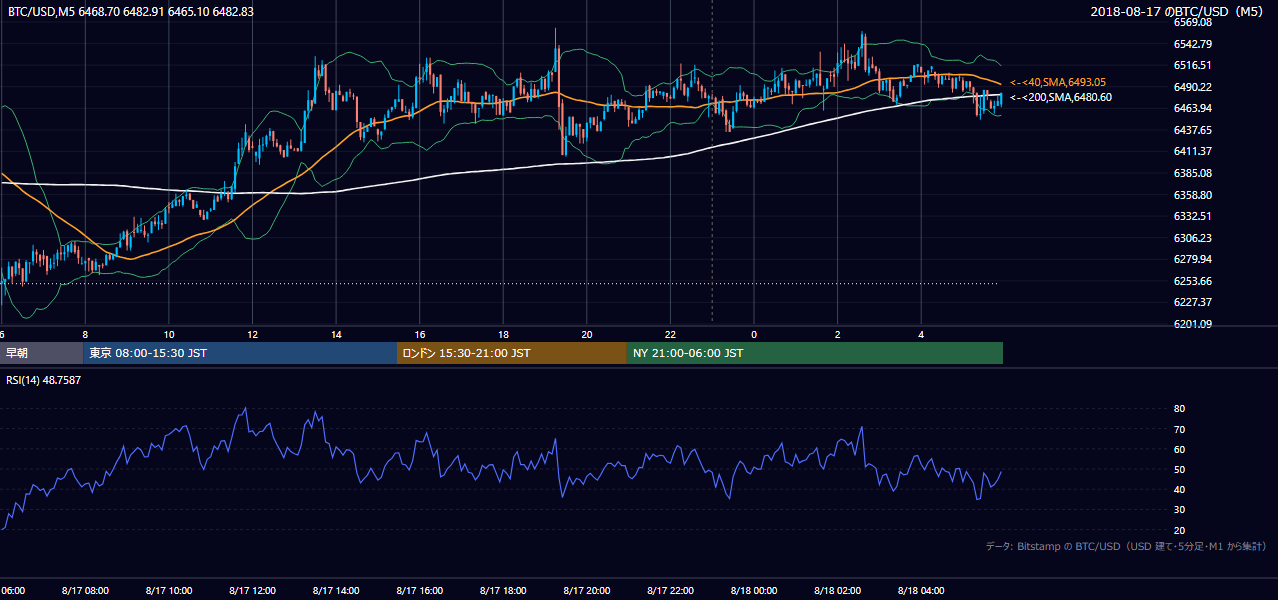Click hour label 0 below the price chart
The image size is (1278, 600).
754,334
